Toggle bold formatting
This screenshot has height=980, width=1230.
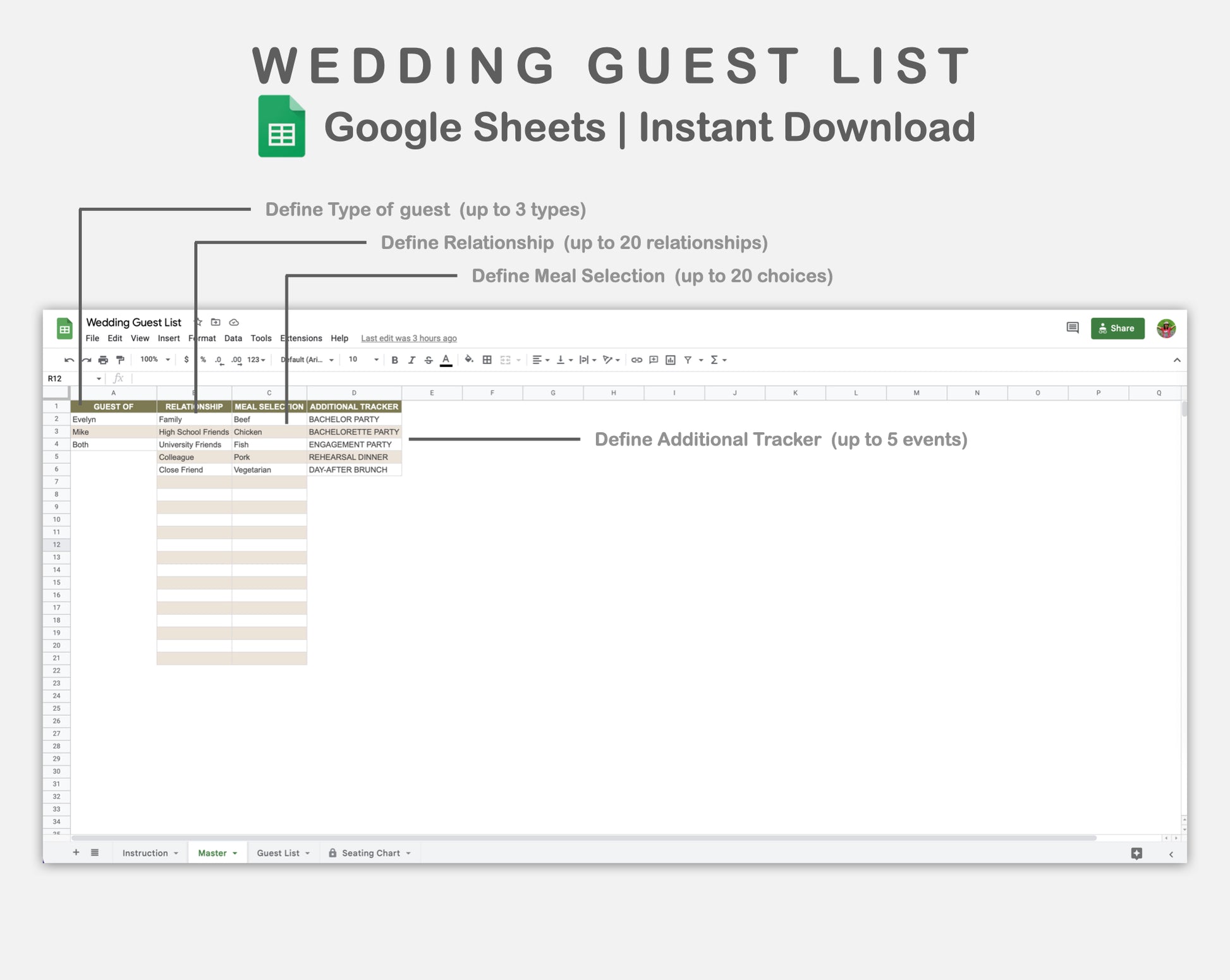[x=394, y=360]
